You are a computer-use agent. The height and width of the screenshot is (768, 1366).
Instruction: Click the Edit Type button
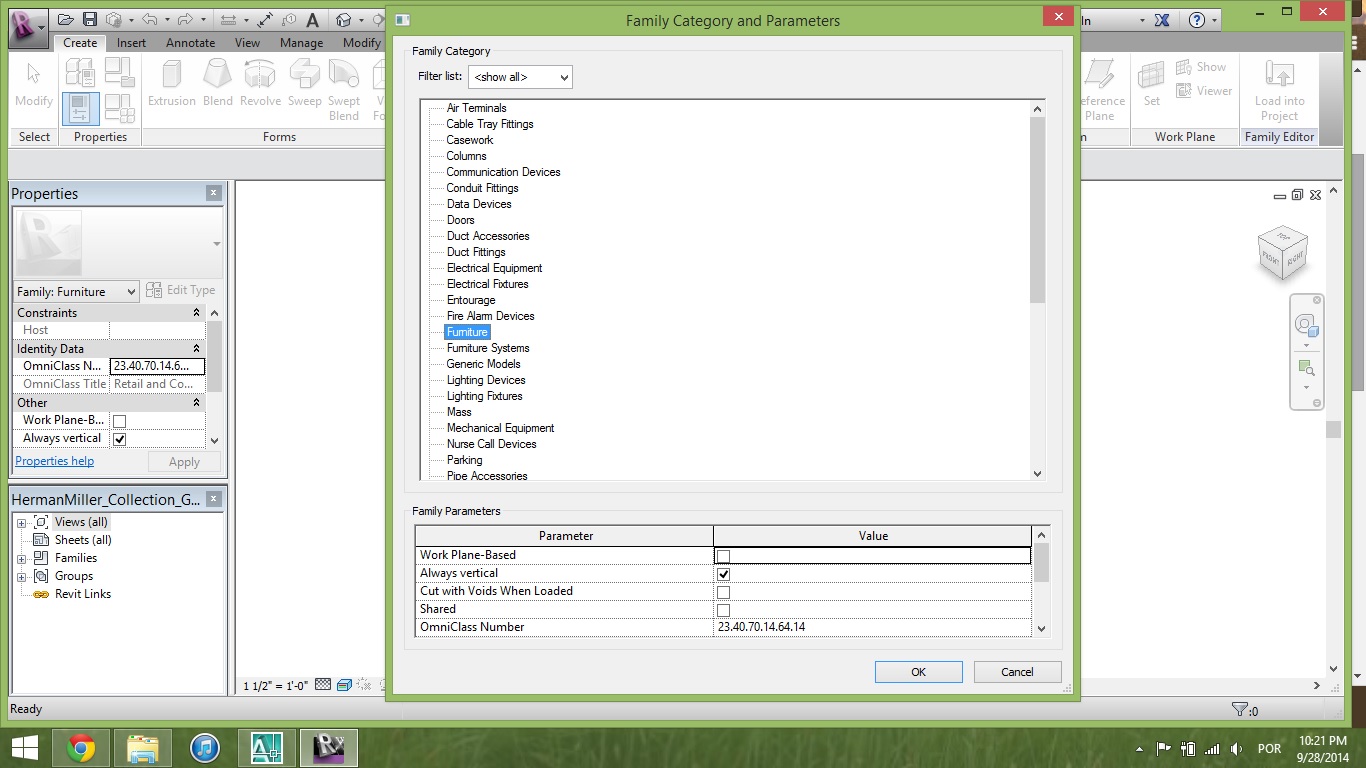click(x=180, y=290)
